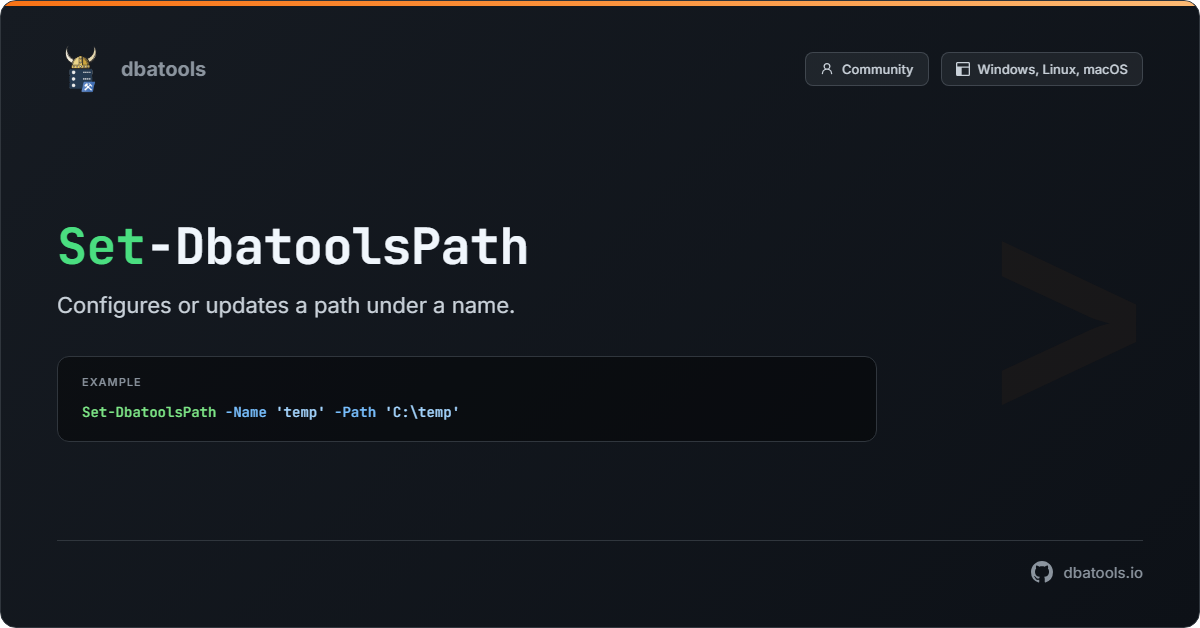Screen dimensions: 1200x628
Task: Select the 'C:\temp' value in code
Action: click(422, 412)
